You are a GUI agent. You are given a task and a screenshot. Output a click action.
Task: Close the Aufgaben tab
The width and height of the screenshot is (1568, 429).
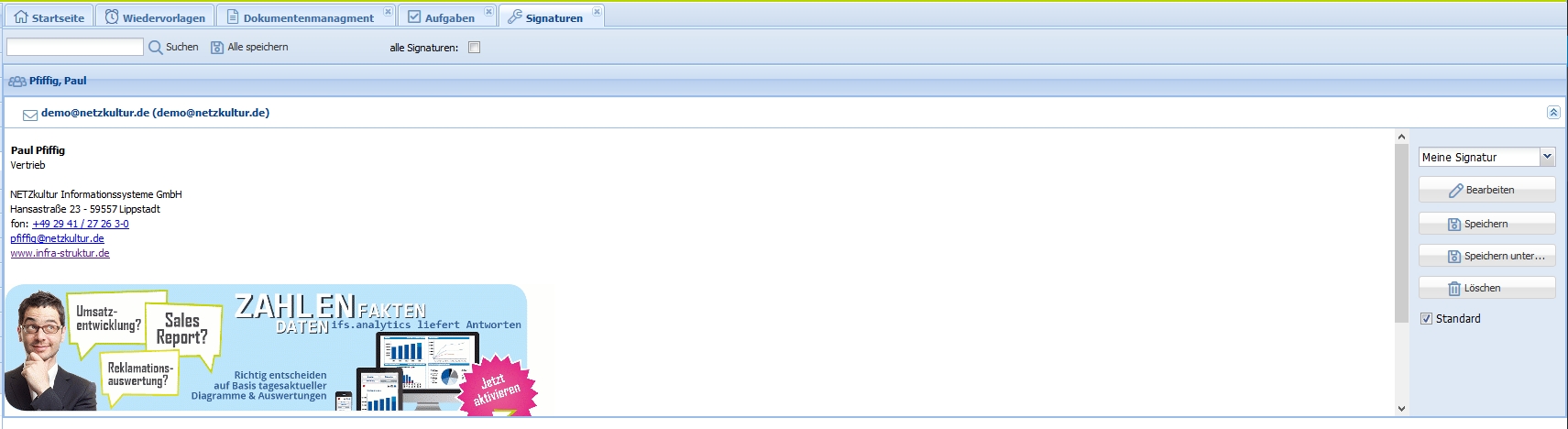[488, 12]
